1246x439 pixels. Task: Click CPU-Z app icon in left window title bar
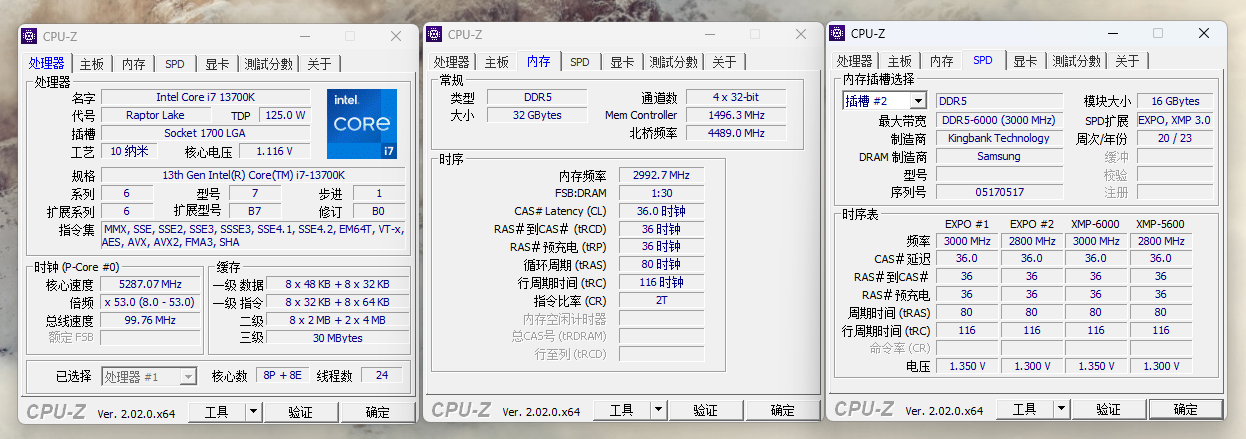[x=29, y=36]
